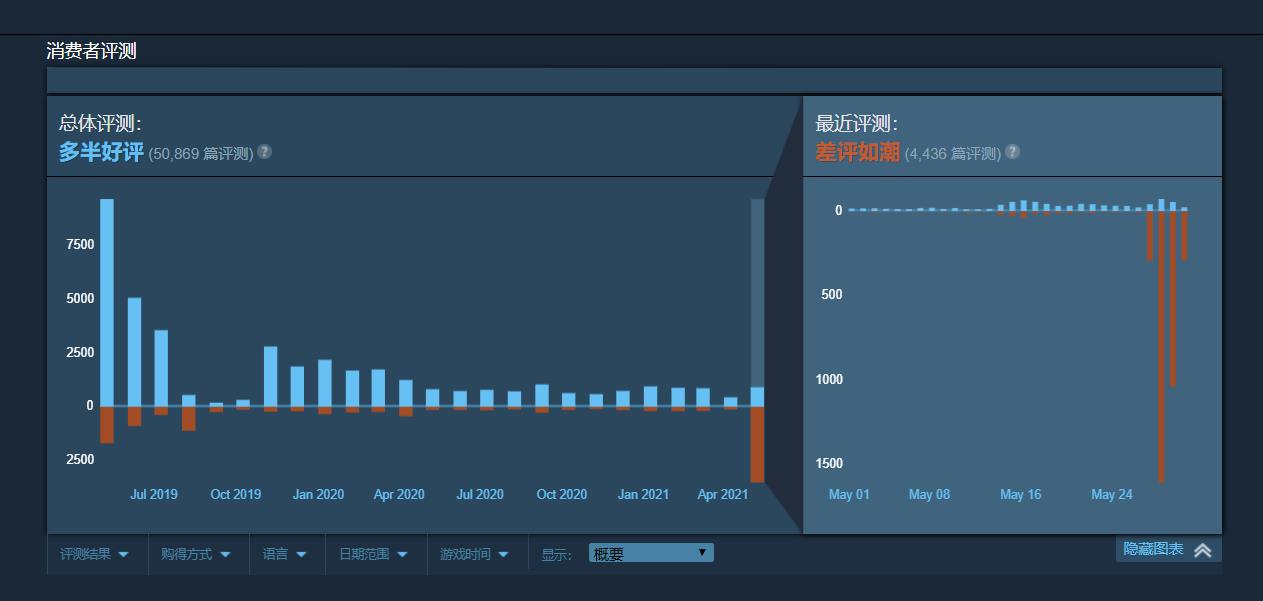Click the 多半好评 overall rating link
The height and width of the screenshot is (601, 1263).
[101, 152]
